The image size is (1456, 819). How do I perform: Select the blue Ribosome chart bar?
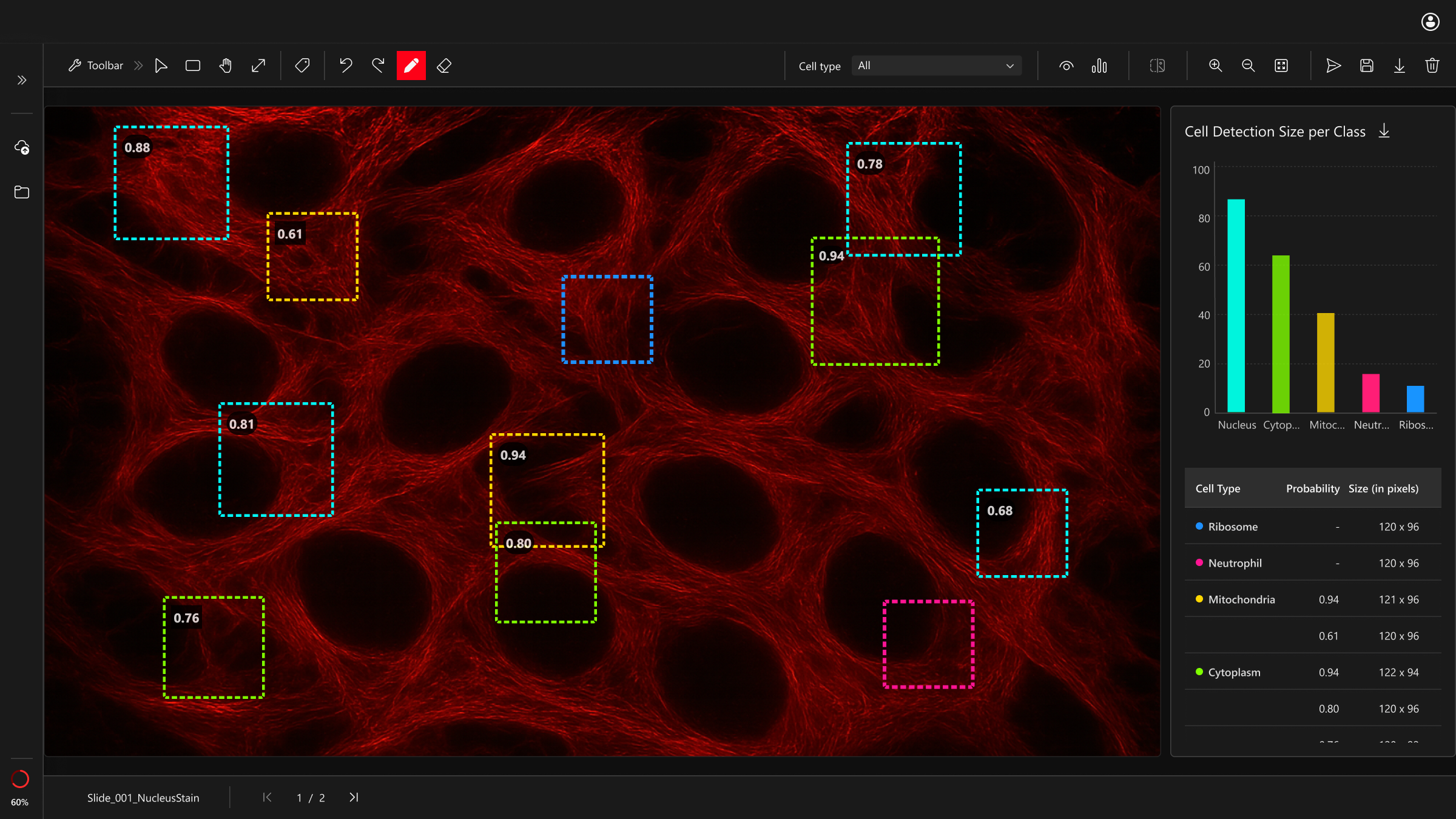(x=1415, y=399)
